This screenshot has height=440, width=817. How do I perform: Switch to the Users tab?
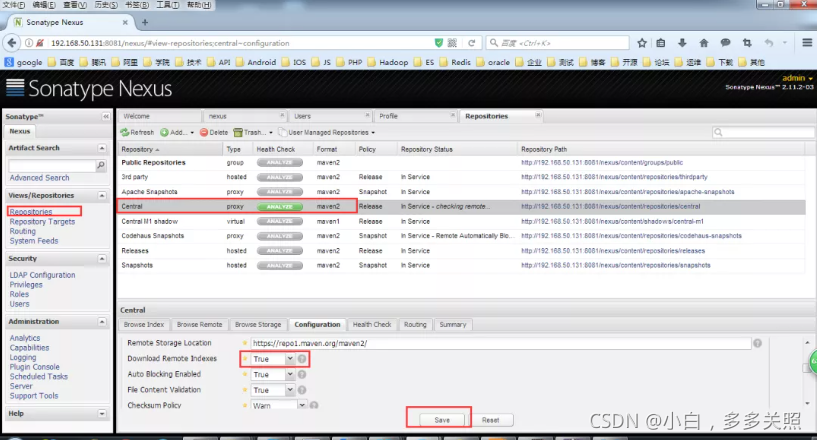(x=331, y=116)
